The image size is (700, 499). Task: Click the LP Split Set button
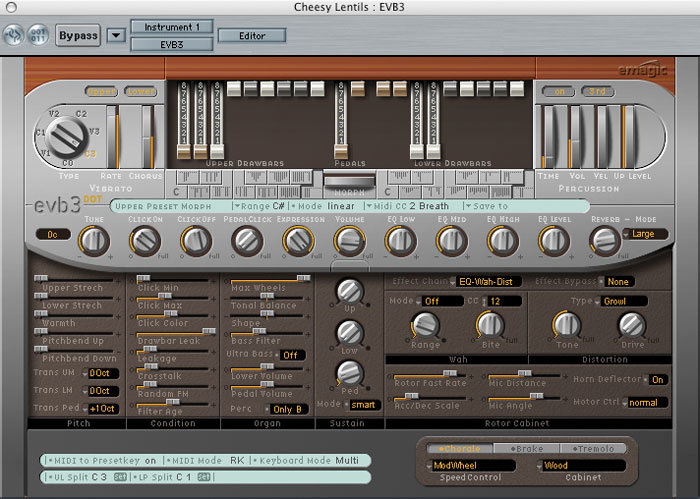click(204, 477)
